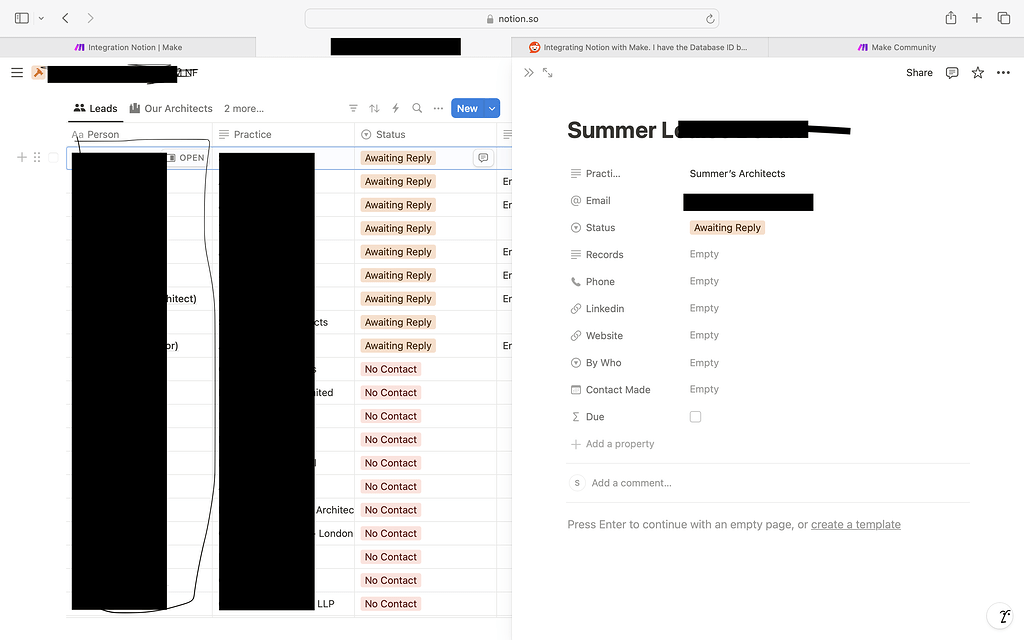Image resolution: width=1024 pixels, height=640 pixels.
Task: Open the filter icon in the Leads toolbar
Action: click(x=353, y=107)
